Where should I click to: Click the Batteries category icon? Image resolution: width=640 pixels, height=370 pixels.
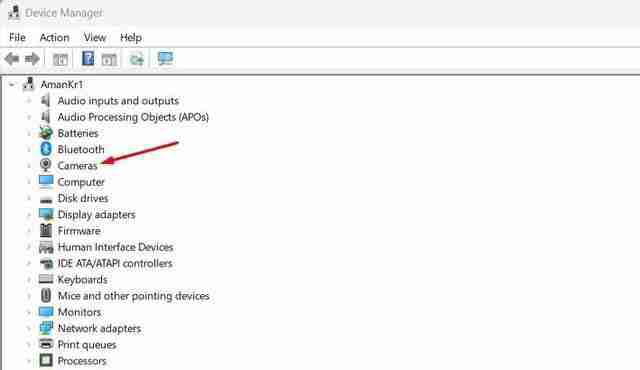tap(46, 133)
